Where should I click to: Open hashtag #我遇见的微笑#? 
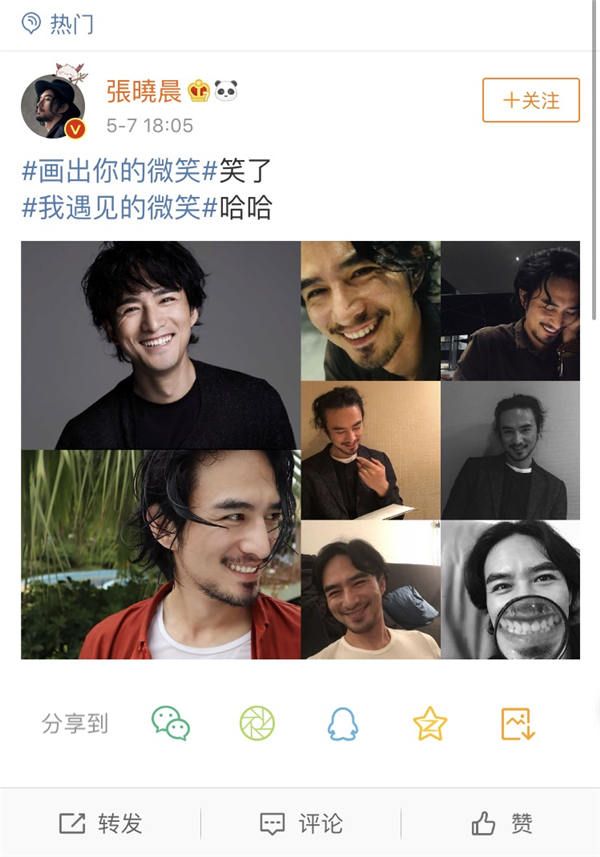pyautogui.click(x=120, y=208)
